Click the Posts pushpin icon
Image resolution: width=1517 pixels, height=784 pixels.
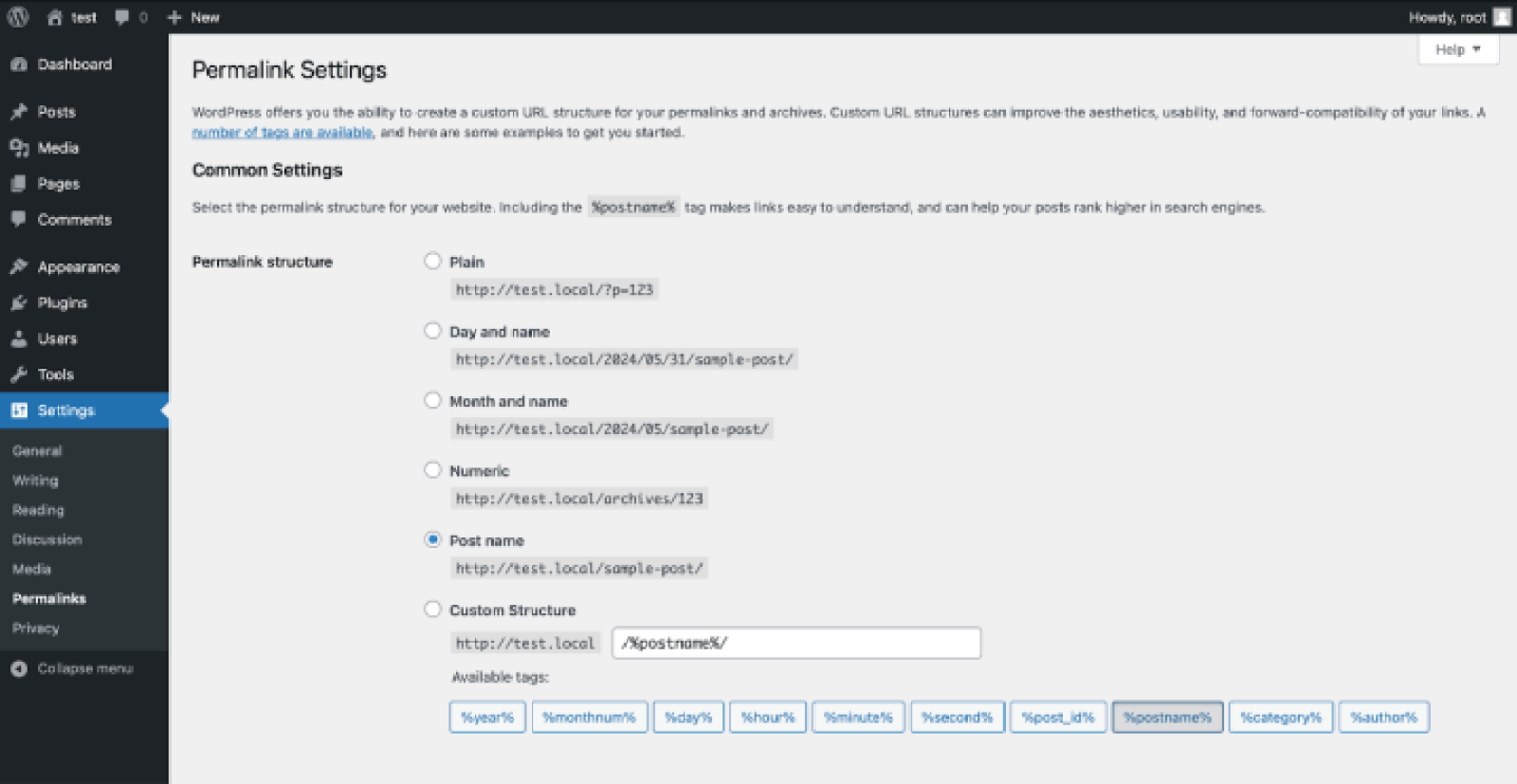19,112
